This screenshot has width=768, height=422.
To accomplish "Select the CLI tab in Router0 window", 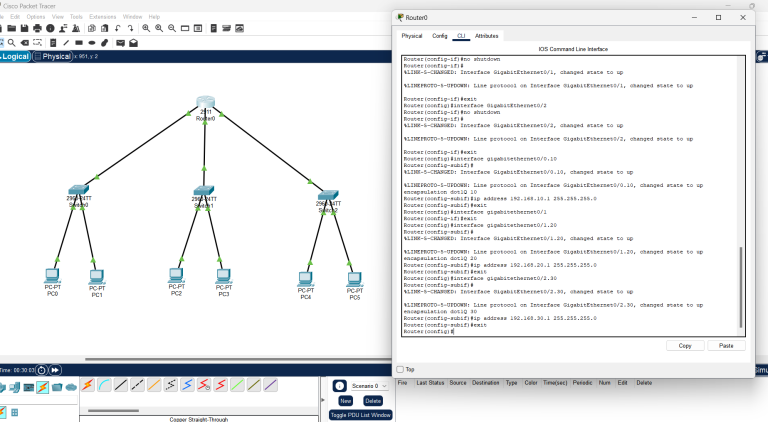I will (x=461, y=36).
